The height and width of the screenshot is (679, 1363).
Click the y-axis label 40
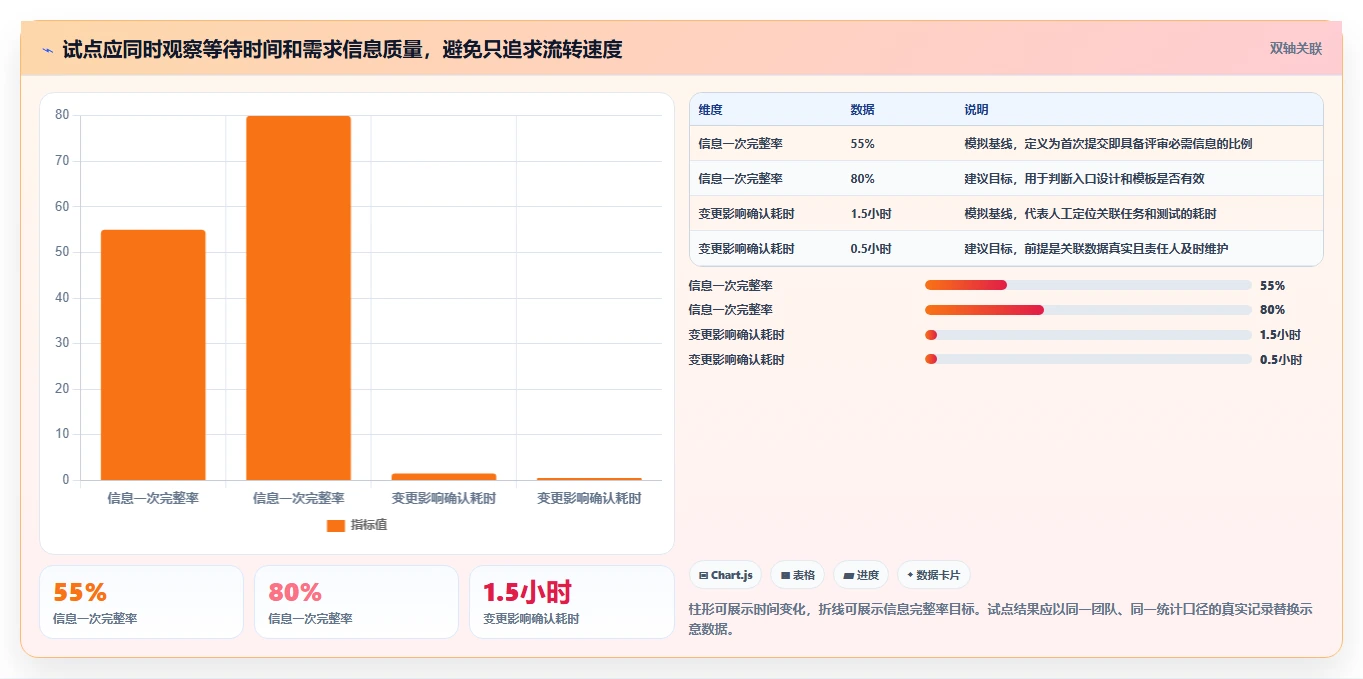click(x=62, y=298)
